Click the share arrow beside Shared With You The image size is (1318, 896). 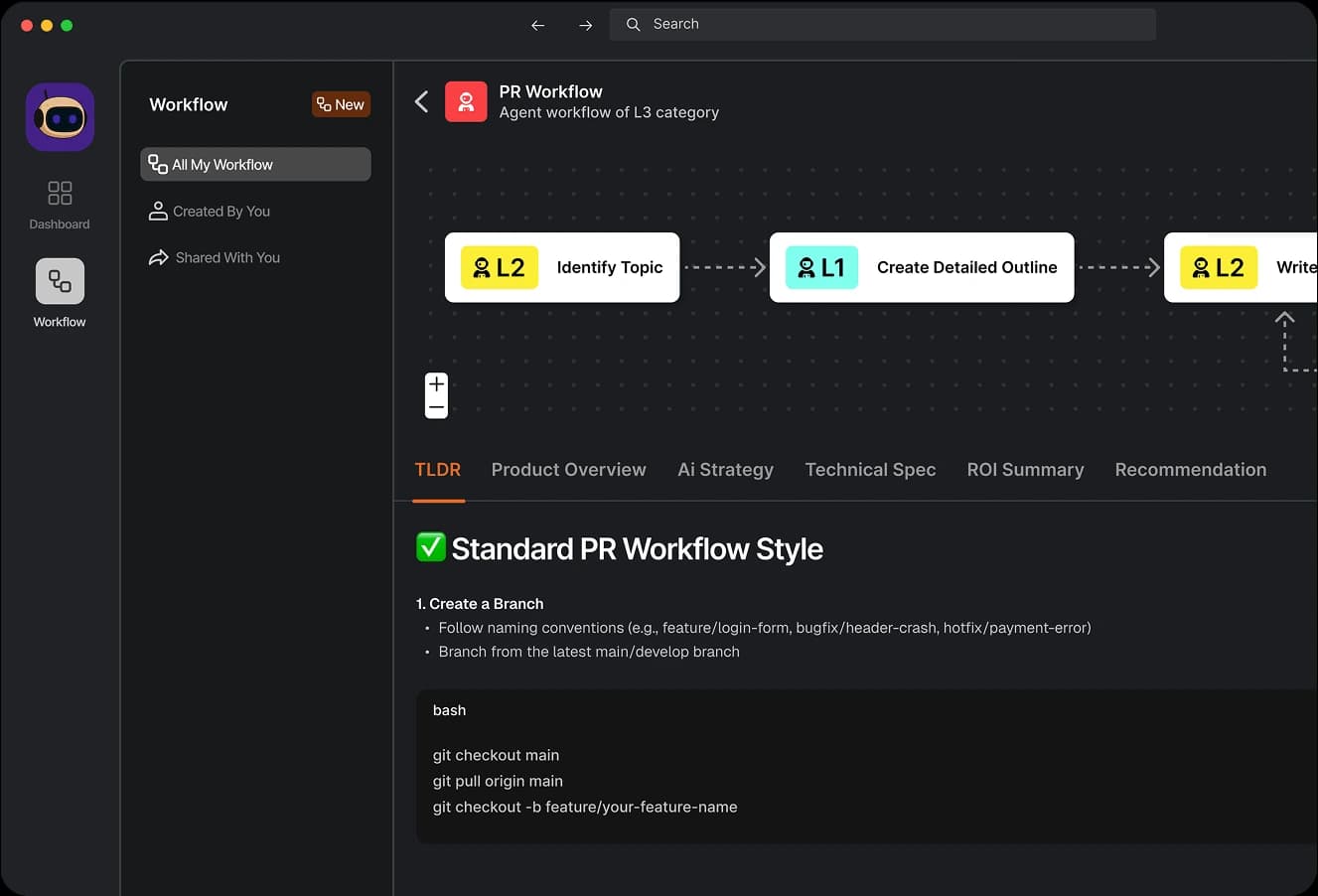click(158, 257)
